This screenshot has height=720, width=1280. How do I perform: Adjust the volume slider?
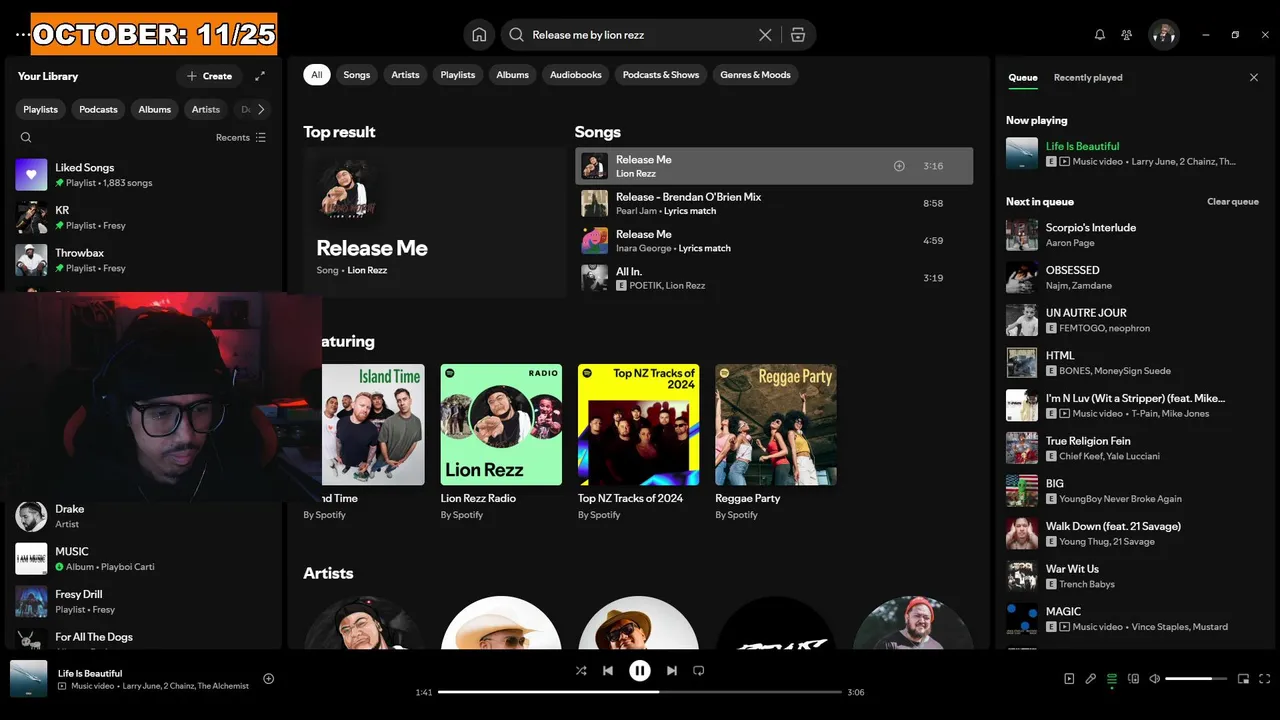1196,679
